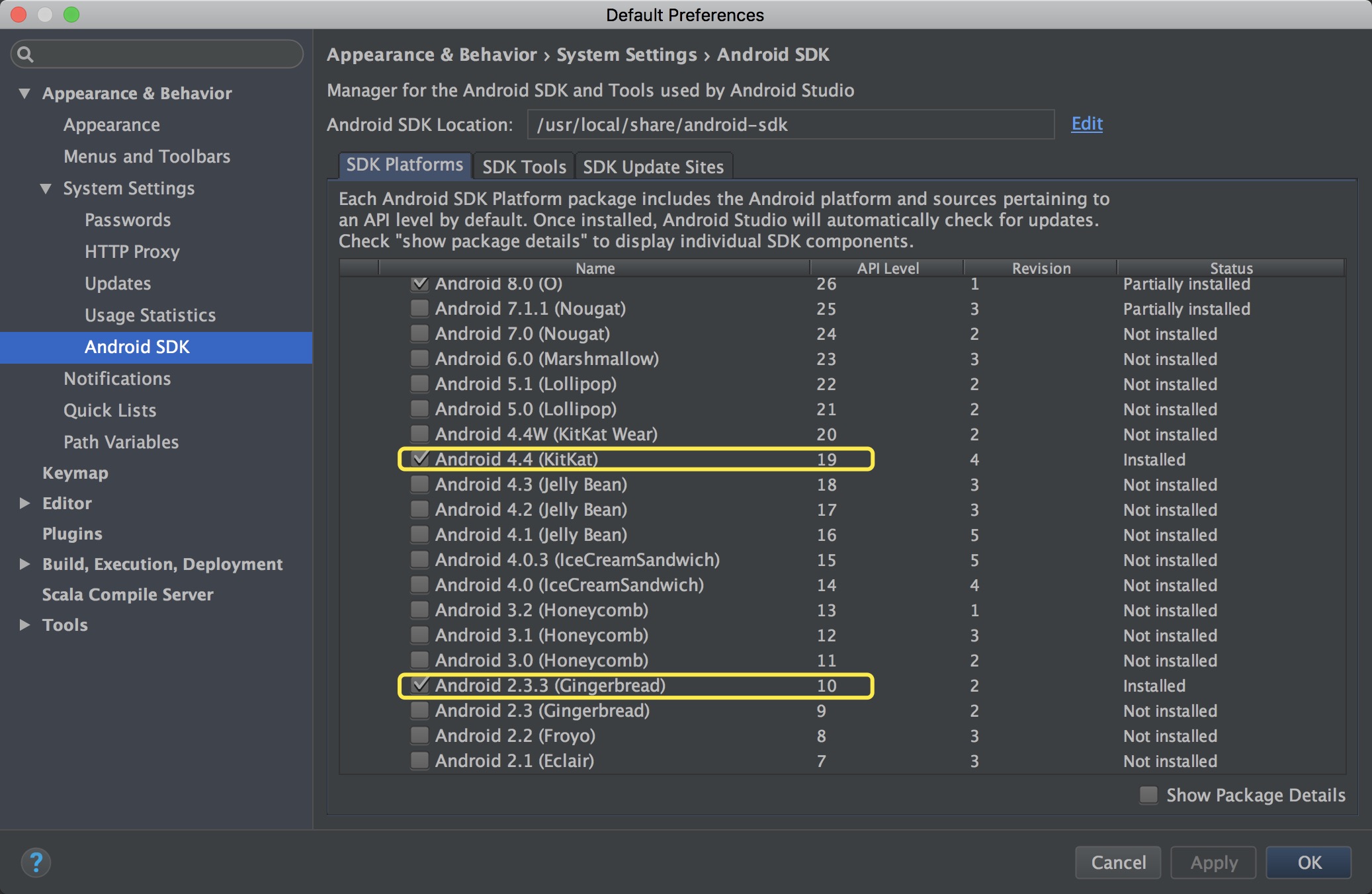Switch to SDK Platforms tab
Viewport: 1372px width, 894px height.
405,165
